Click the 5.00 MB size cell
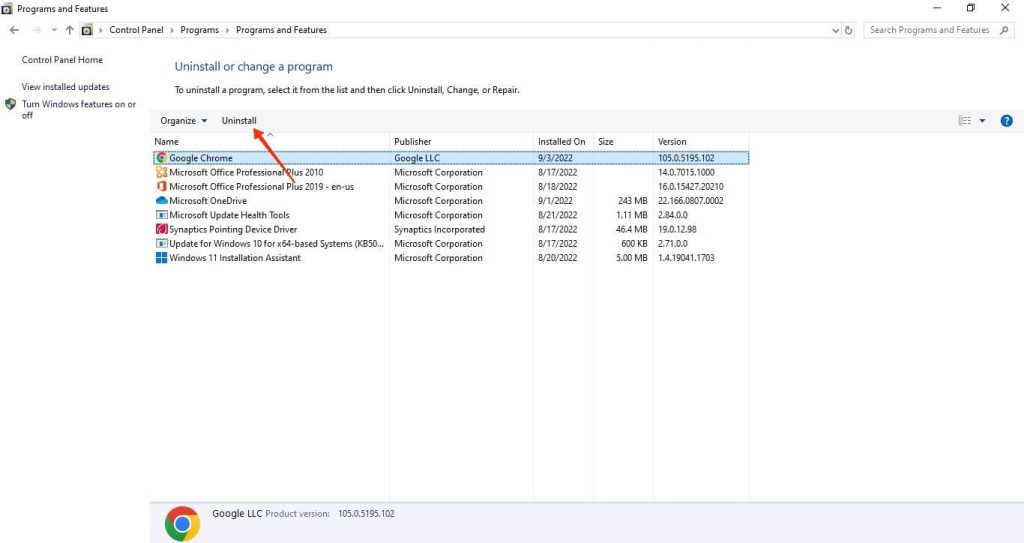This screenshot has width=1024, height=543. [x=632, y=258]
